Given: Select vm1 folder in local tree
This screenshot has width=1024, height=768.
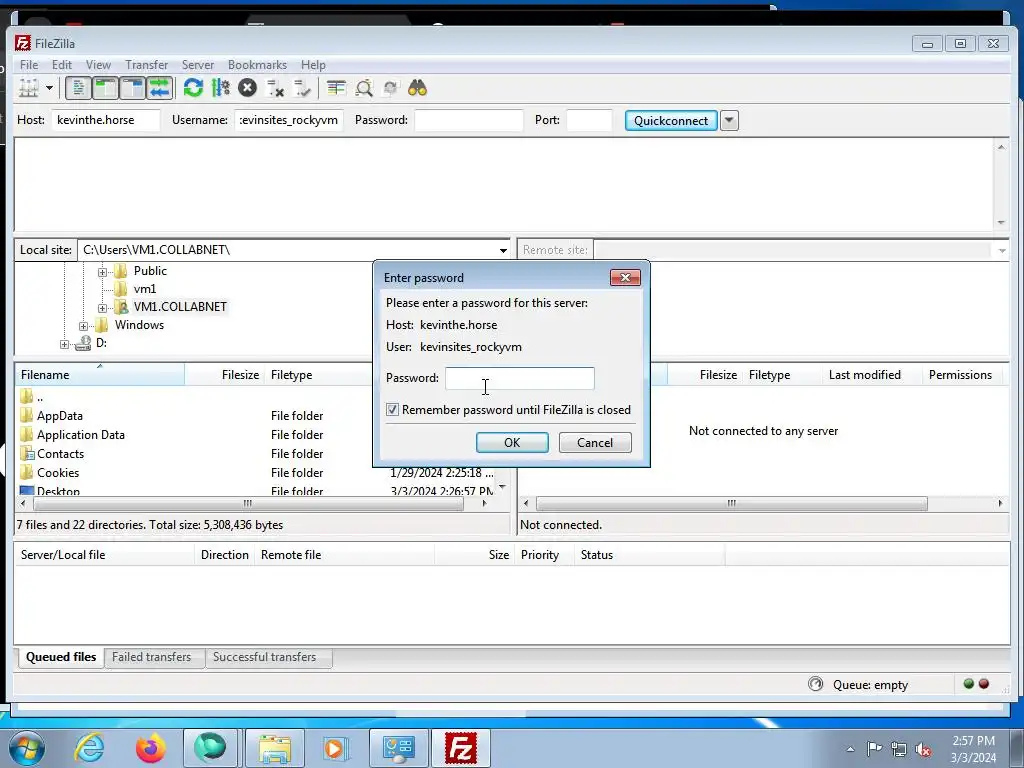Looking at the screenshot, I should (144, 289).
